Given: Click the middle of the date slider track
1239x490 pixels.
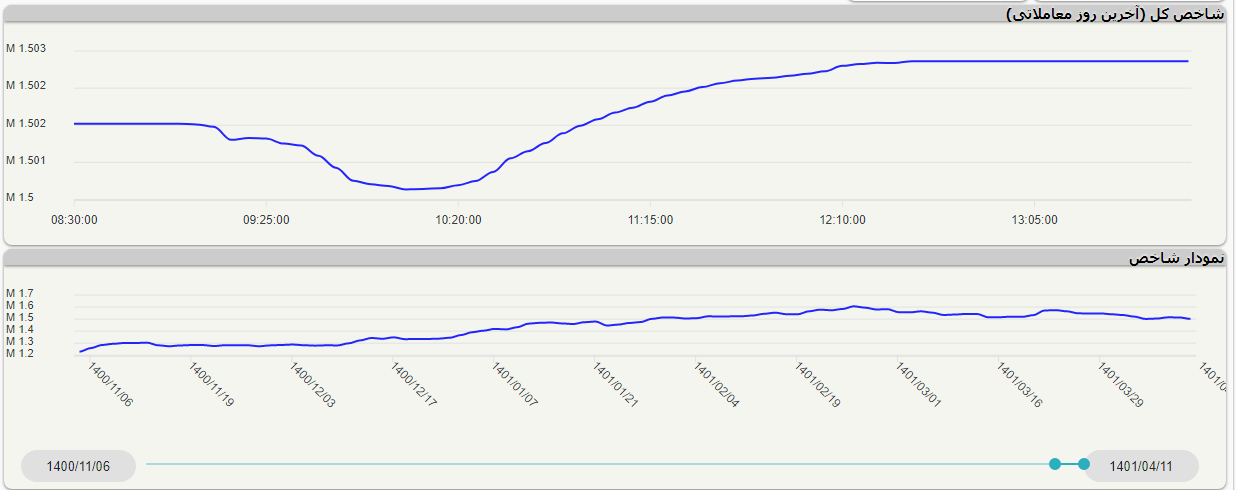Looking at the screenshot, I should (x=600, y=464).
